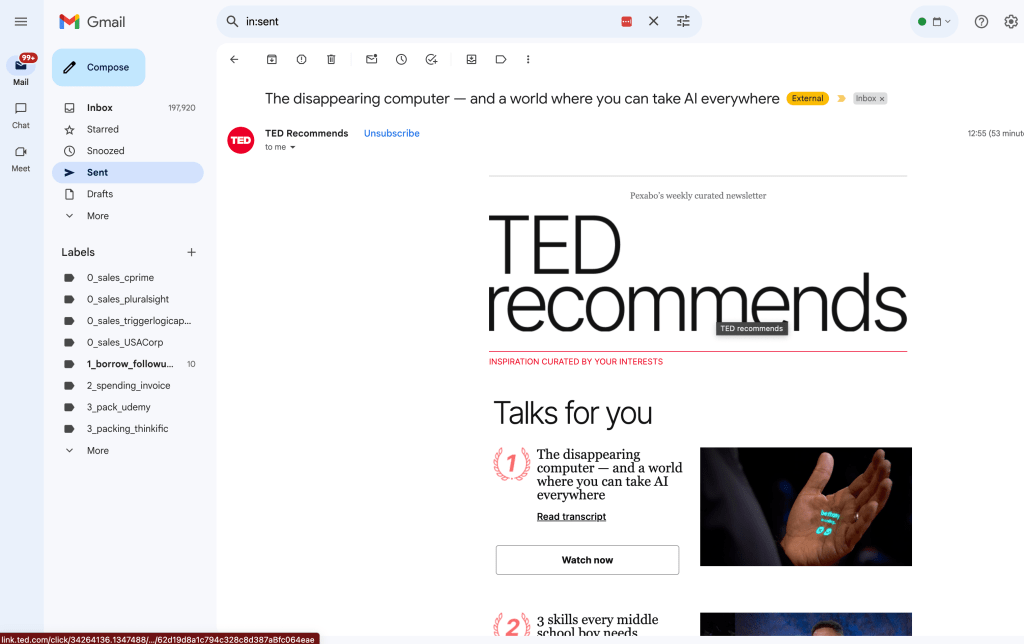1024x644 pixels.
Task: Click the red extension icon in search bar
Action: coord(626,22)
